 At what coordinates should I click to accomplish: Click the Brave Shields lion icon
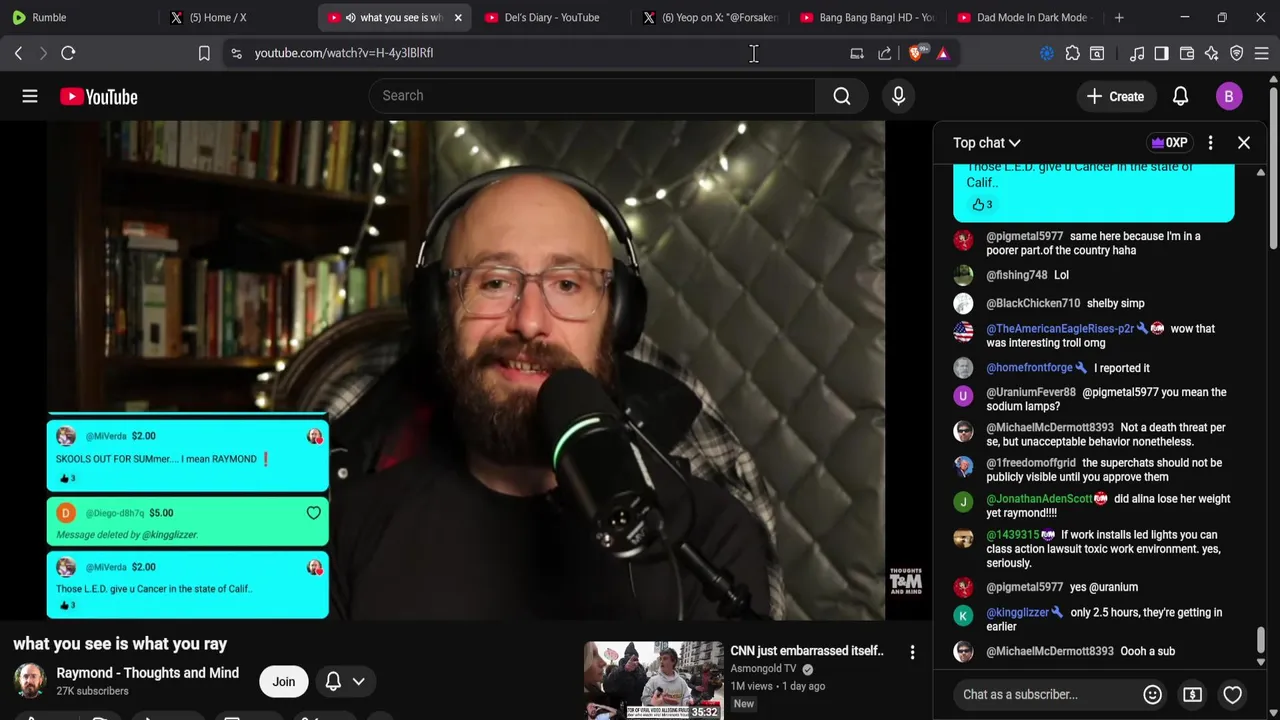(x=916, y=53)
